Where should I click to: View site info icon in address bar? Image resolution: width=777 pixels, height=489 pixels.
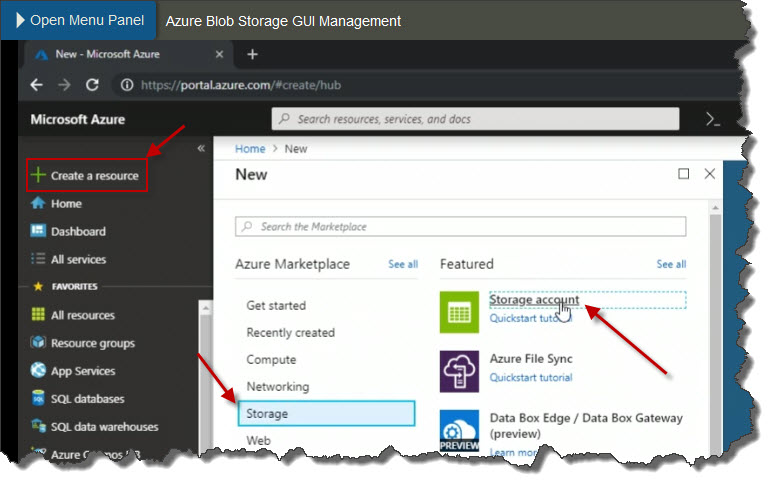(127, 85)
